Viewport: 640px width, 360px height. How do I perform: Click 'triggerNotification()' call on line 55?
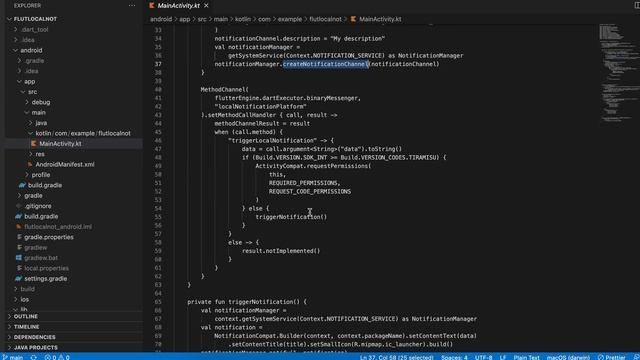(x=291, y=217)
